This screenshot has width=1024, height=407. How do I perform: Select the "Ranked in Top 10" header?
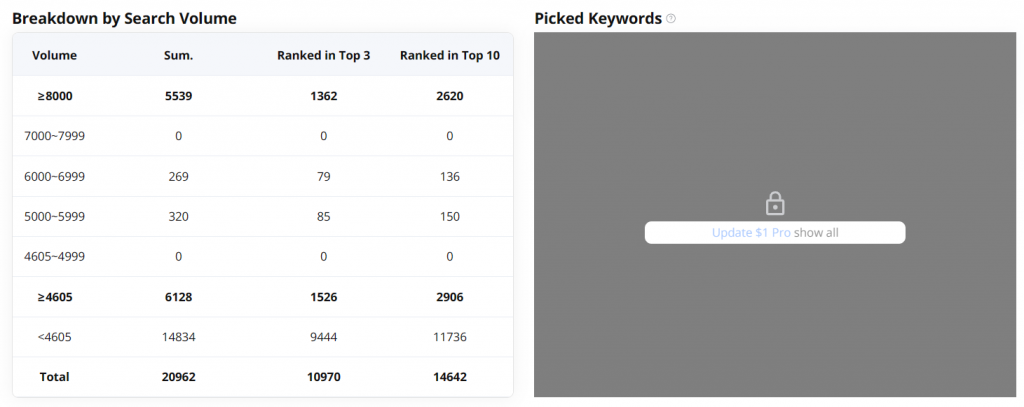point(450,55)
